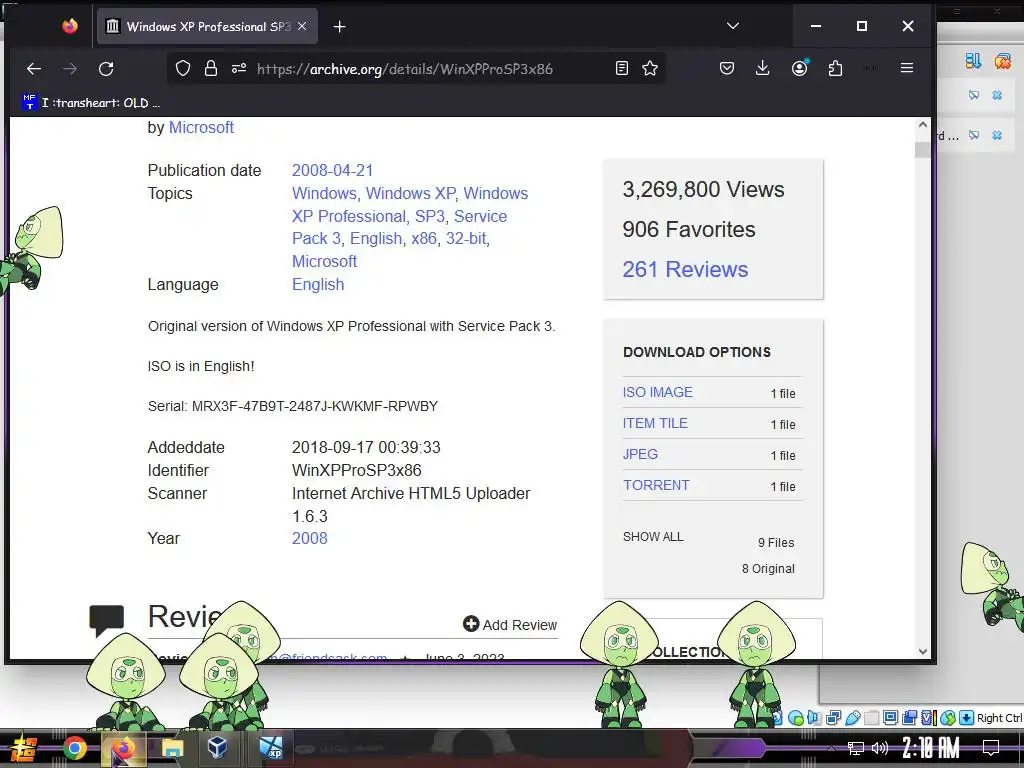Open the notification center icon
The image size is (1024, 768).
tap(991, 747)
